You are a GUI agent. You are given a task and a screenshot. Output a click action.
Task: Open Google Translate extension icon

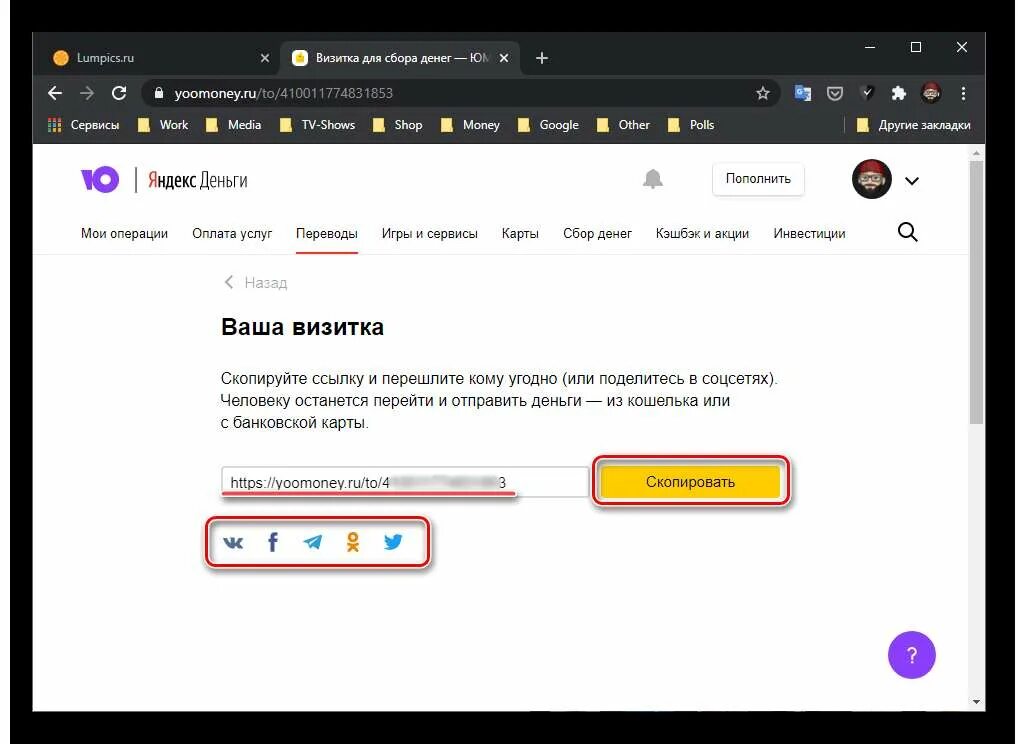coord(803,93)
